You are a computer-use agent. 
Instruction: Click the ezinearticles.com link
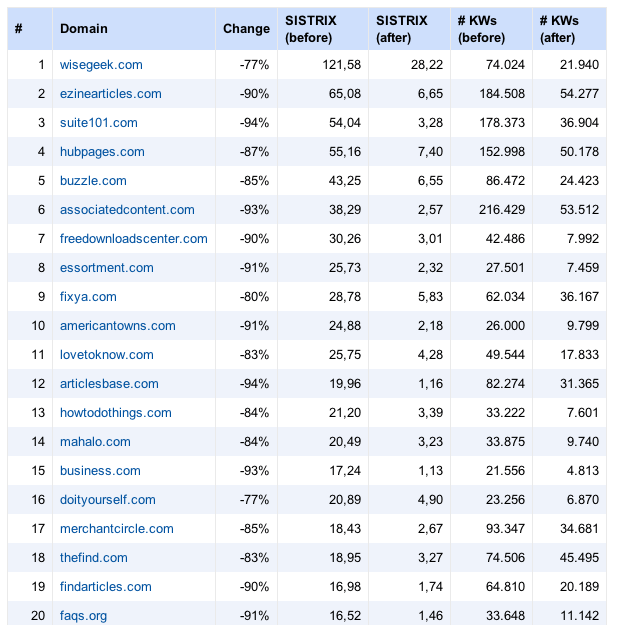coord(110,94)
